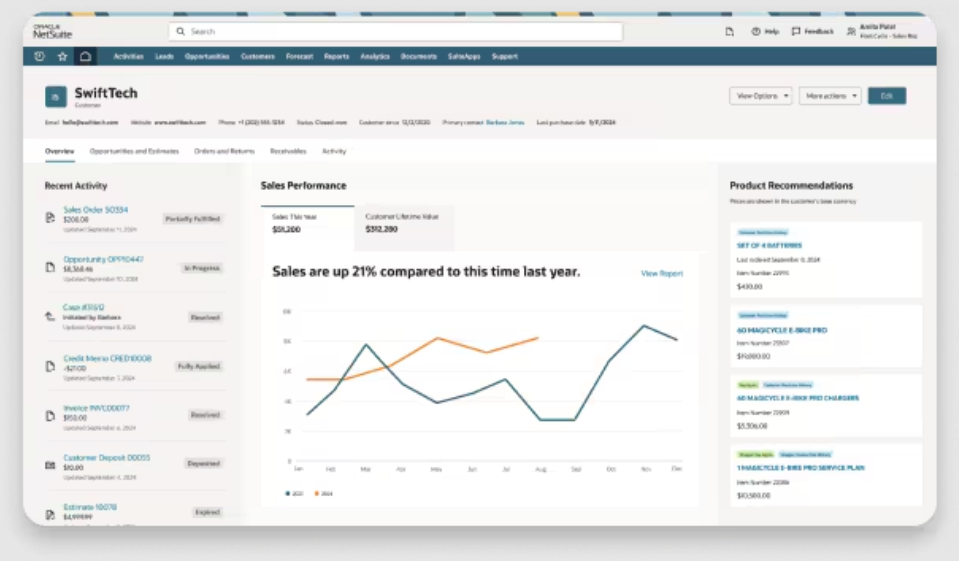Viewport: 959px width, 561px height.
Task: Open Help in the header
Action: point(765,31)
